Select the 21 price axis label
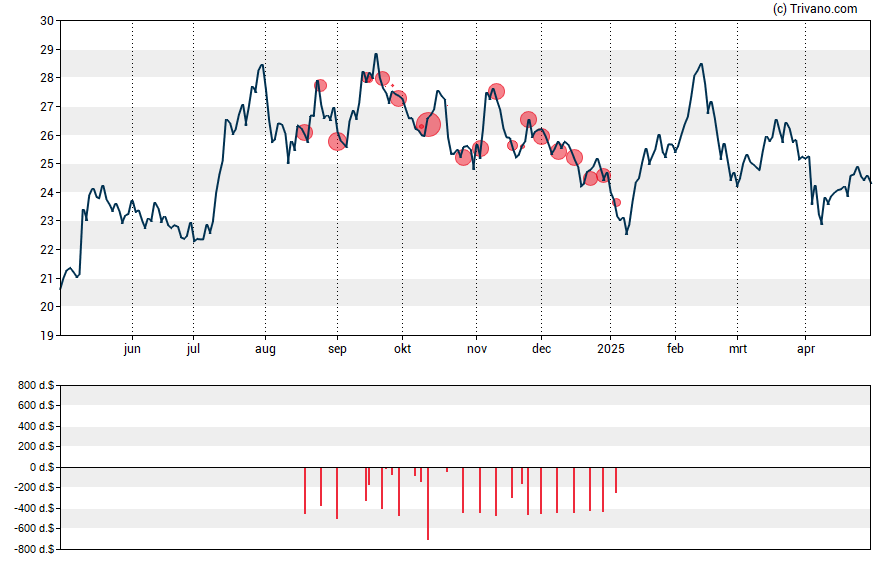Image resolution: width=888 pixels, height=565 pixels. click(47, 279)
